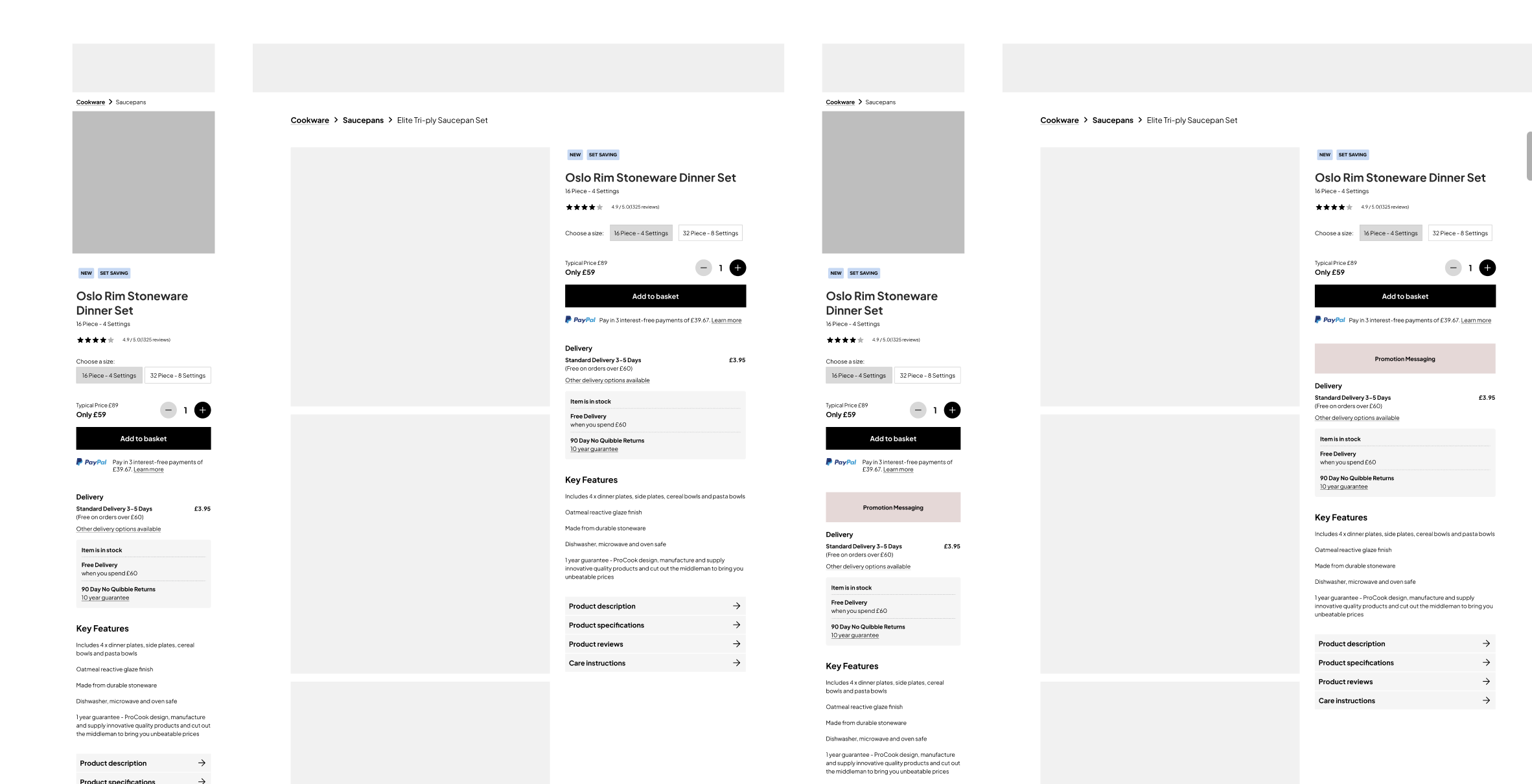The height and width of the screenshot is (784, 1532).
Task: Click star rating in desktop layout with Promotion Messaging
Action: point(1334,207)
